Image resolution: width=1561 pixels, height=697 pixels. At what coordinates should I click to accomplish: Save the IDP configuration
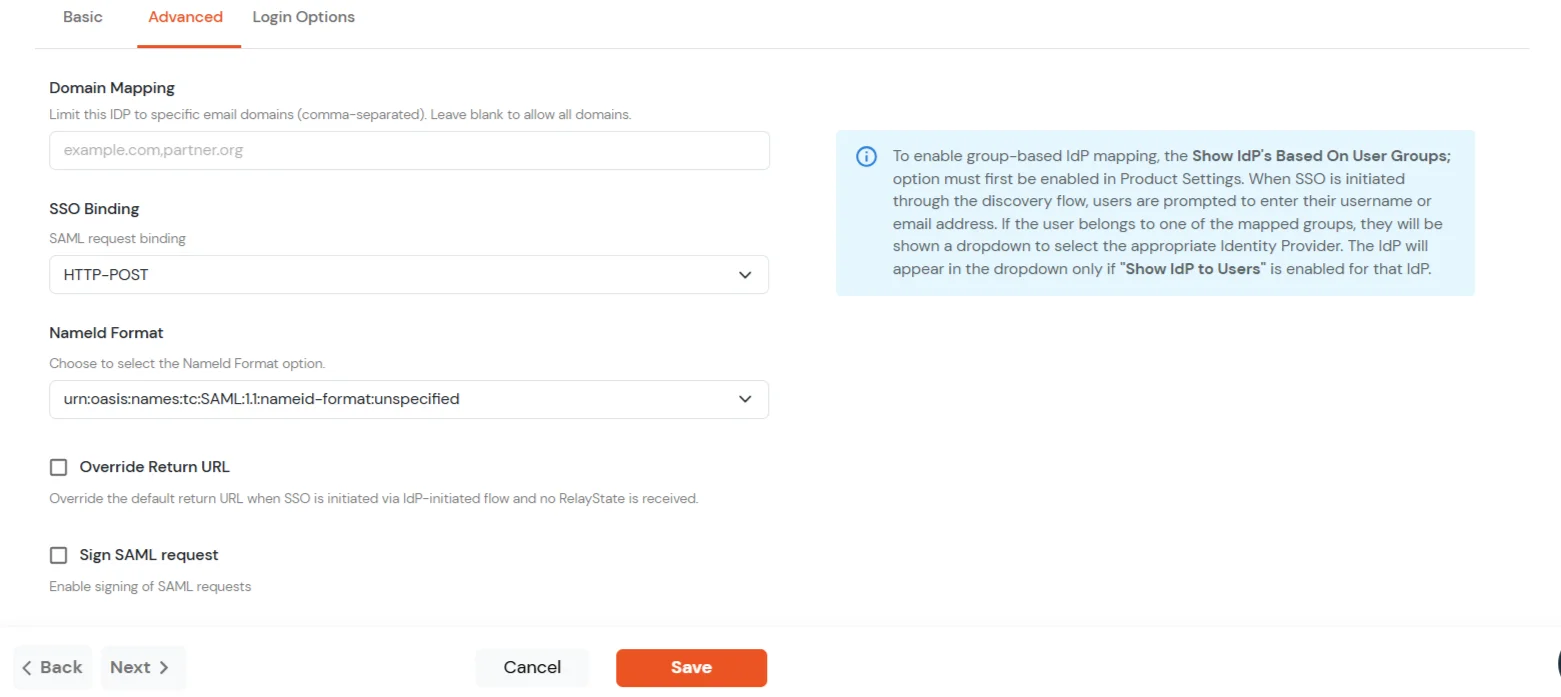point(691,667)
